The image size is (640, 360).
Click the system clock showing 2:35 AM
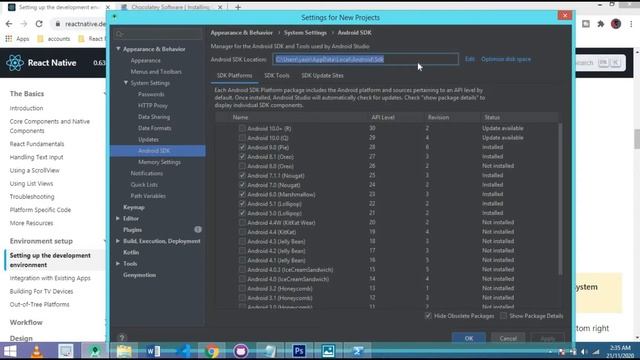[x=620, y=348]
